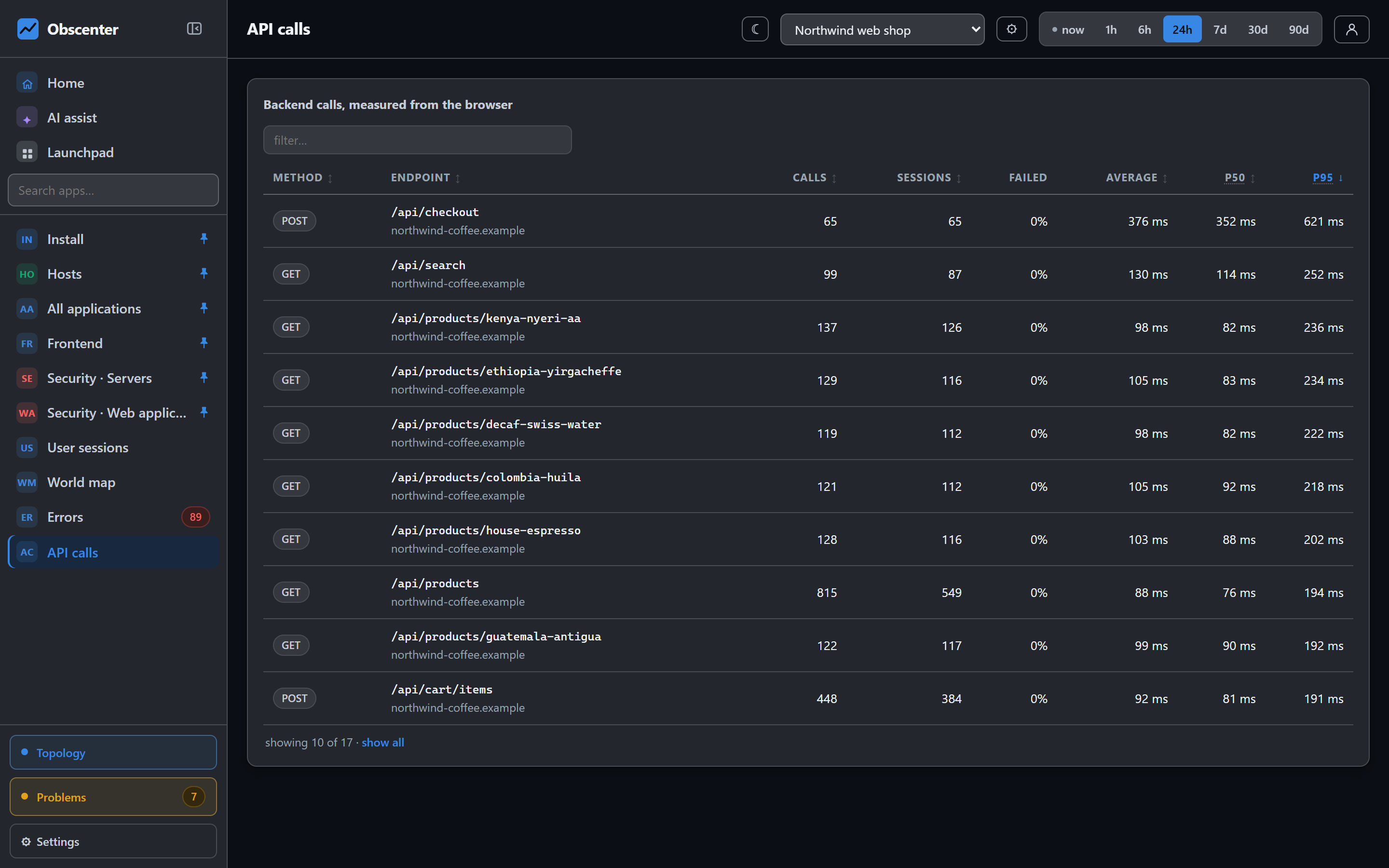Open settings gear in top bar
The width and height of the screenshot is (1389, 868).
1011,29
